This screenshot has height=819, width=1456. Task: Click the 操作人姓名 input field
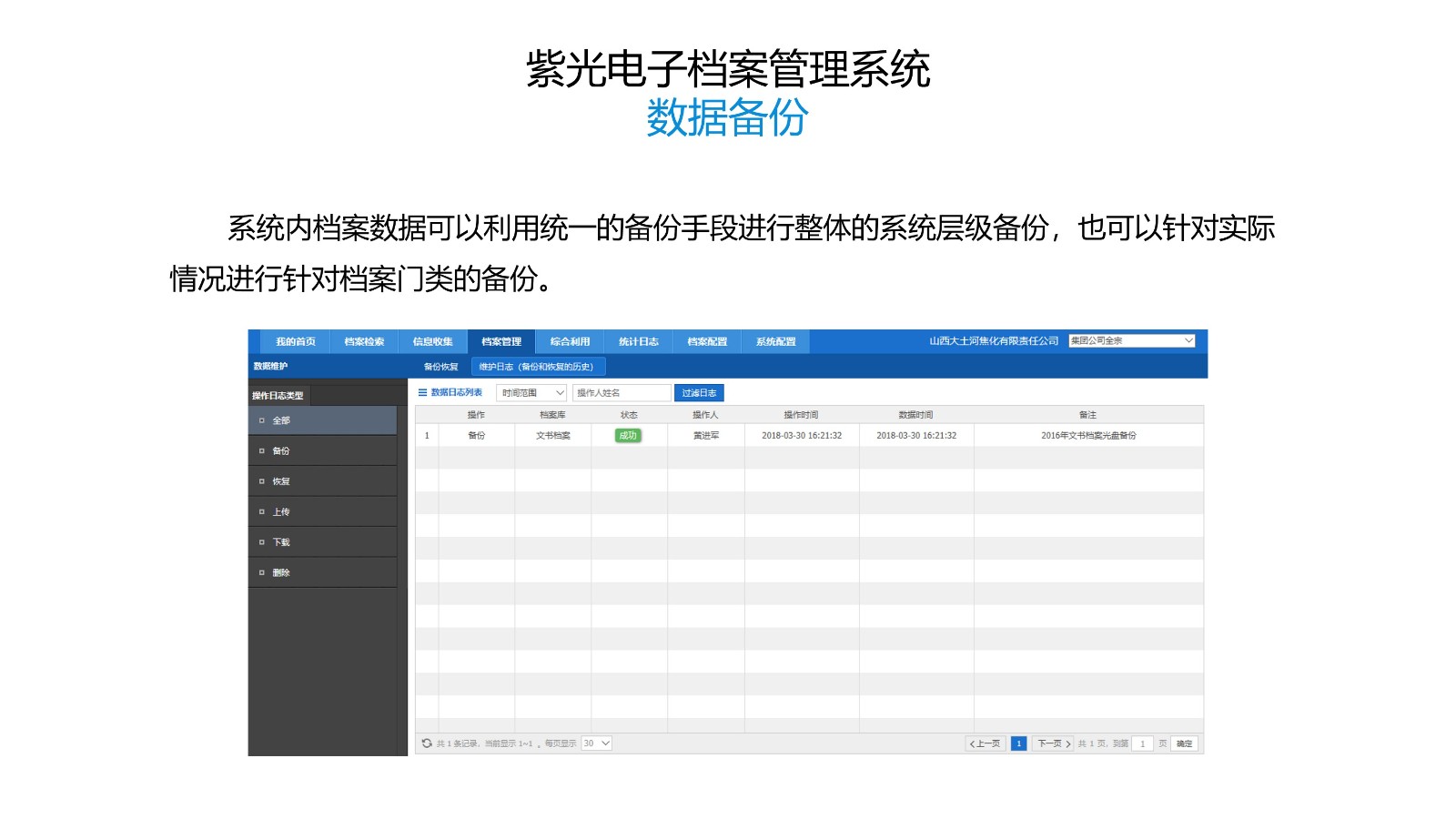(x=622, y=393)
